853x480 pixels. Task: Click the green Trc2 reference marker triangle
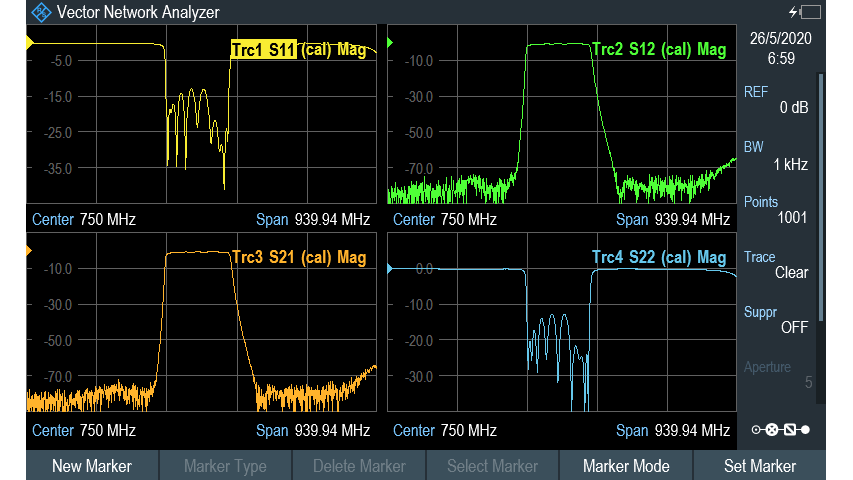pos(390,42)
